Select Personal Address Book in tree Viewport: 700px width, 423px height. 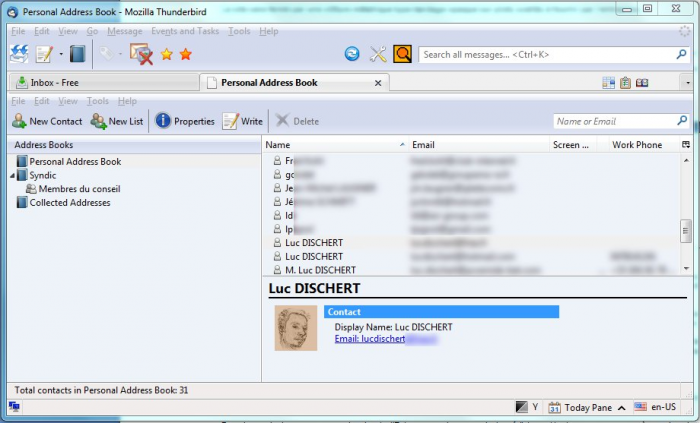tap(75, 162)
